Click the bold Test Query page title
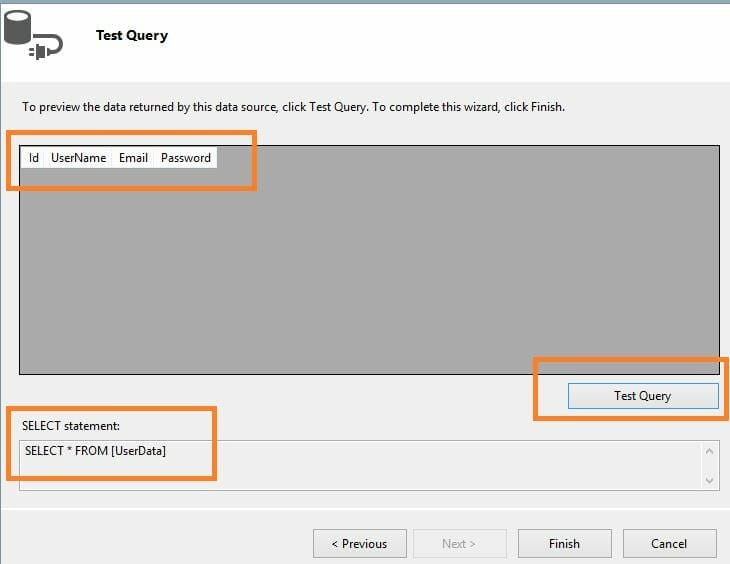This screenshot has height=564, width=730. pos(131,36)
